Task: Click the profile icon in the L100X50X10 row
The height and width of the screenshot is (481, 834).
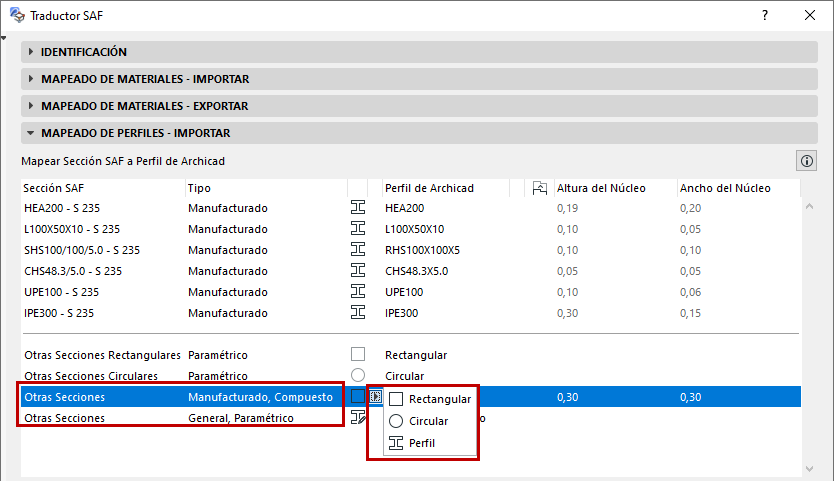Action: click(x=358, y=229)
